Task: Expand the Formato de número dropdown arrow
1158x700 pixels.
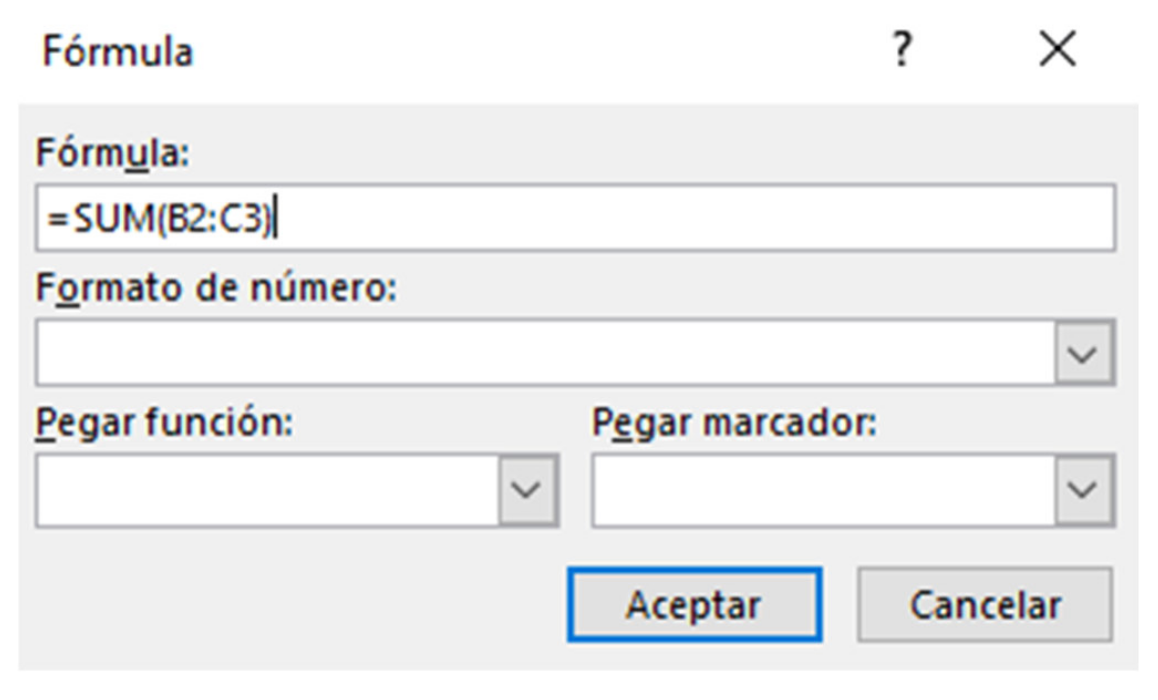Action: (1085, 353)
